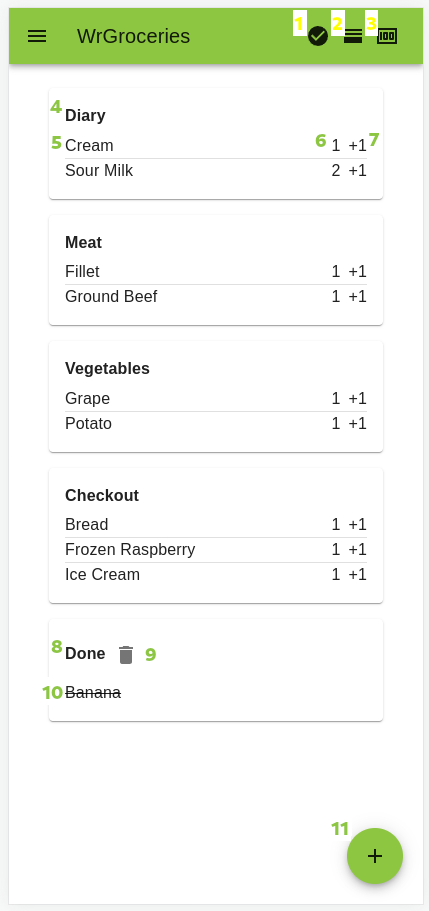The width and height of the screenshot is (429, 911).
Task: Increase Cream quantity with +1
Action: pos(358,145)
